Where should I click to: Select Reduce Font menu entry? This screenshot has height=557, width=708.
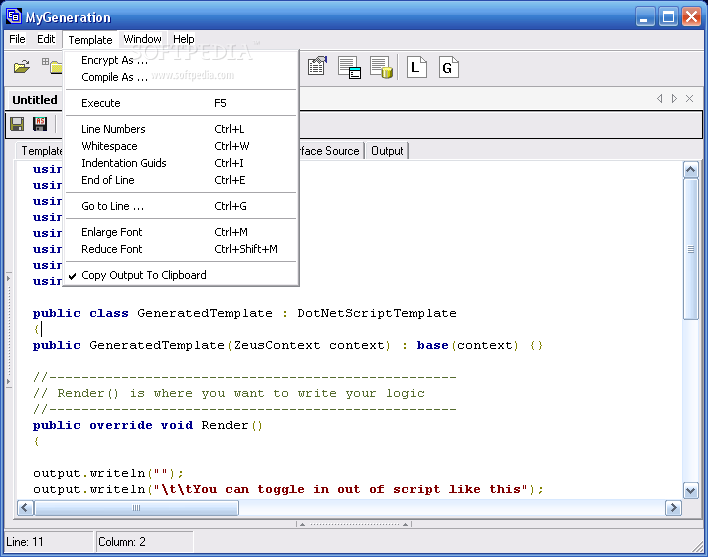(181, 249)
